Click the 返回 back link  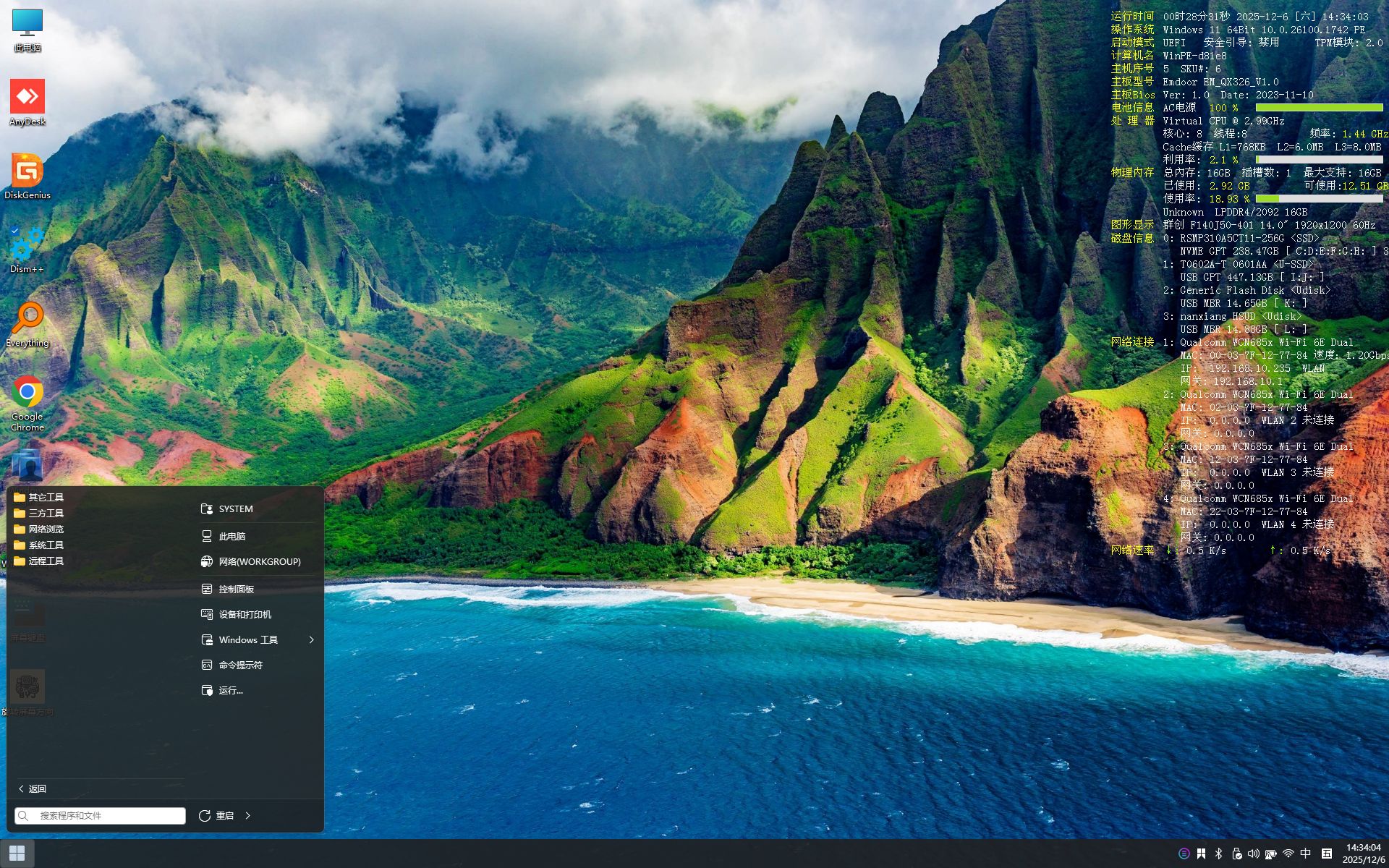[x=33, y=789]
